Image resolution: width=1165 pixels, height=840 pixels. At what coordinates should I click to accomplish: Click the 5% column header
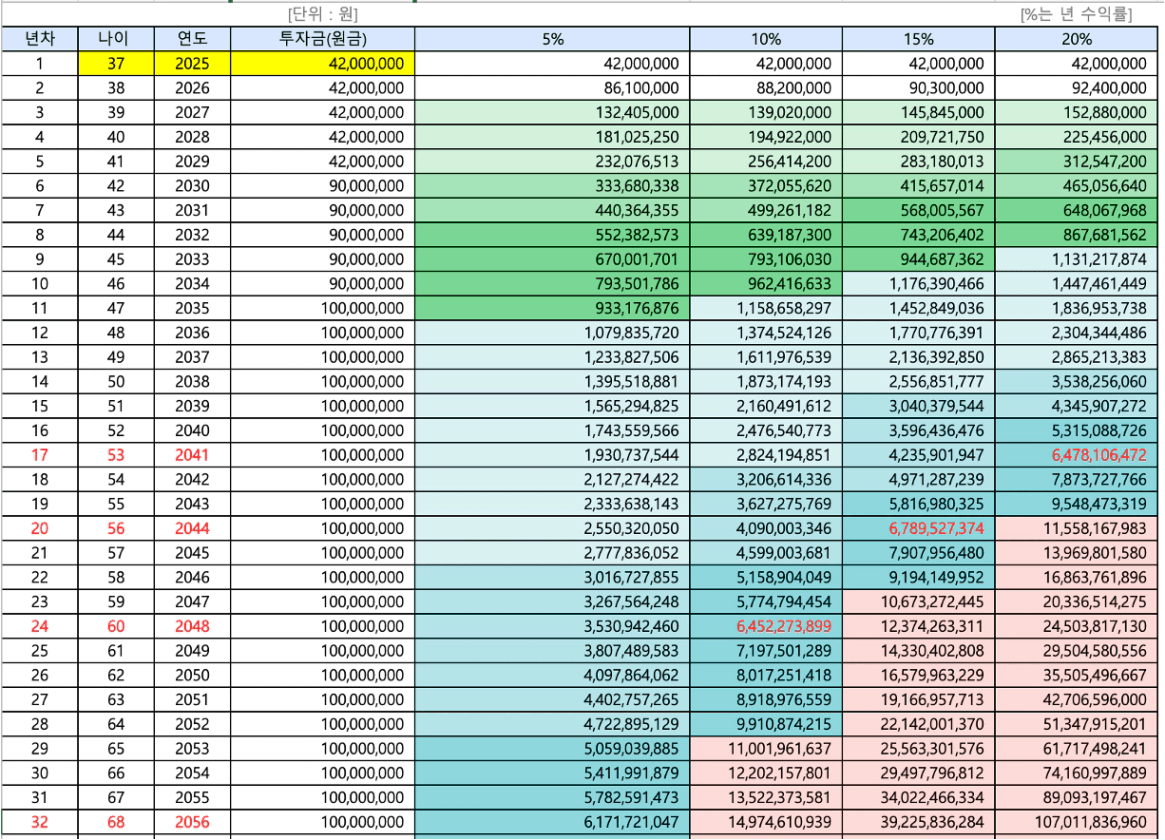click(x=552, y=39)
